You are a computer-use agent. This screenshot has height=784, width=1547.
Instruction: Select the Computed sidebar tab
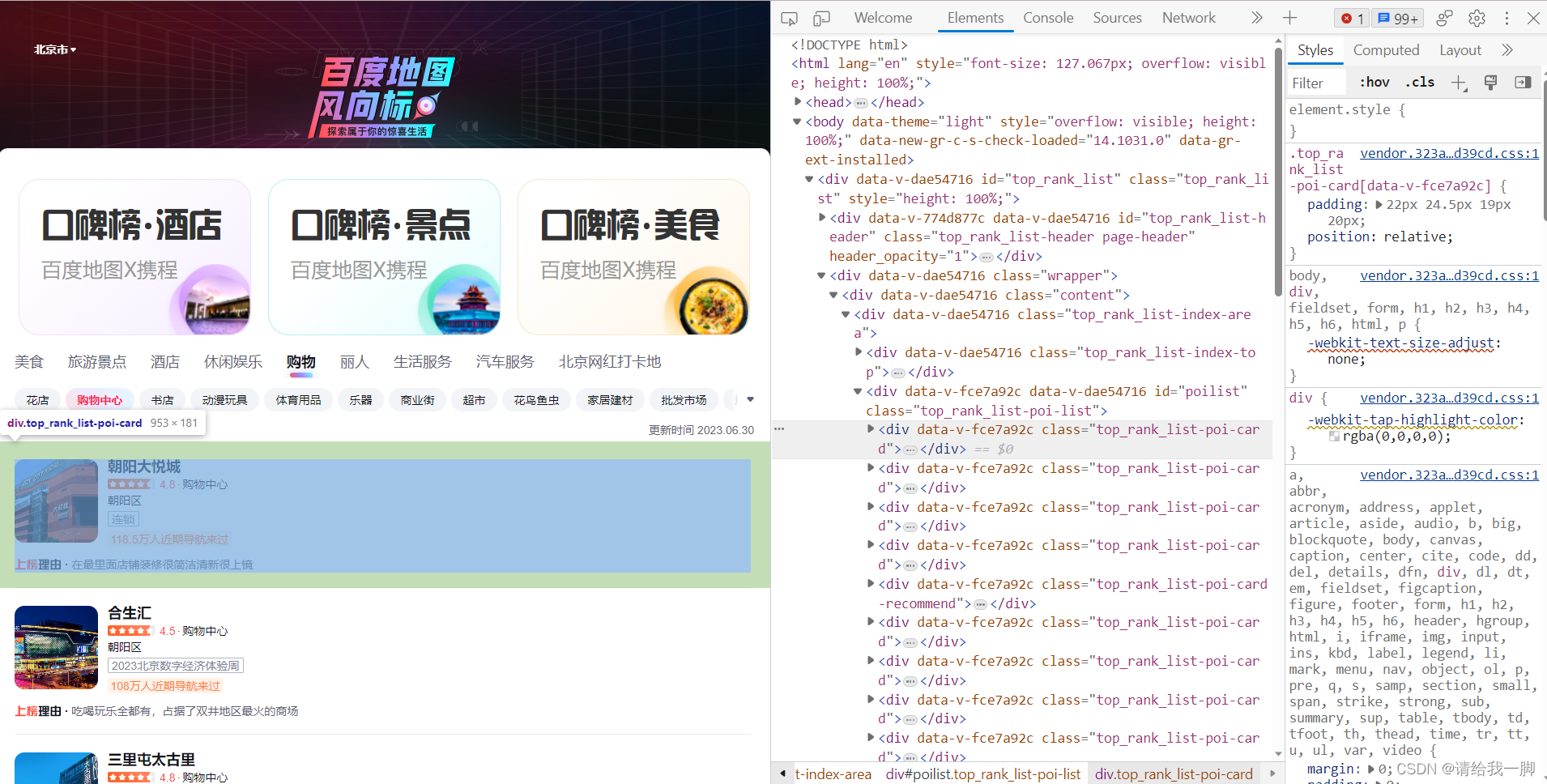click(1386, 50)
